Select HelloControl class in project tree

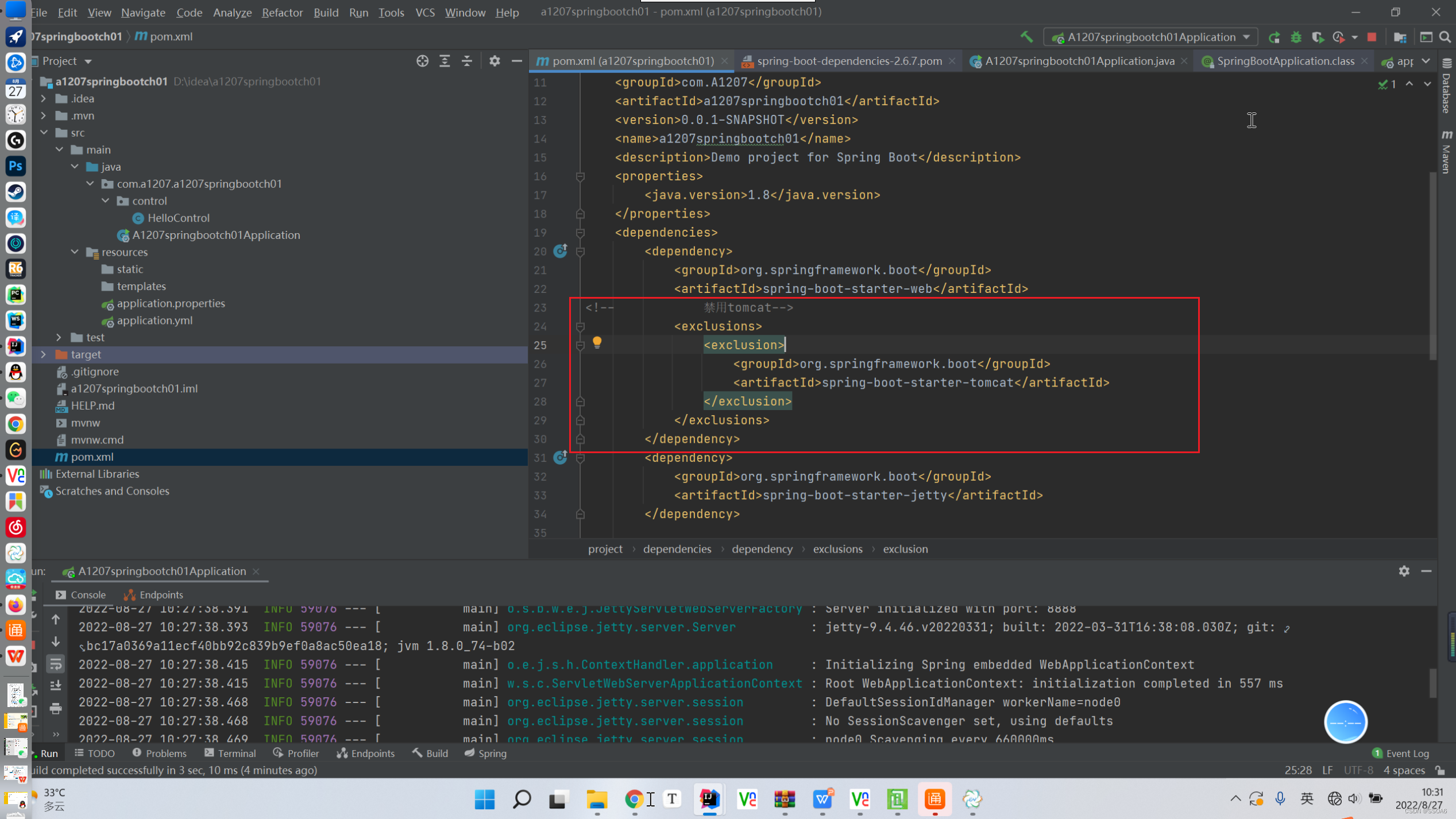click(178, 218)
